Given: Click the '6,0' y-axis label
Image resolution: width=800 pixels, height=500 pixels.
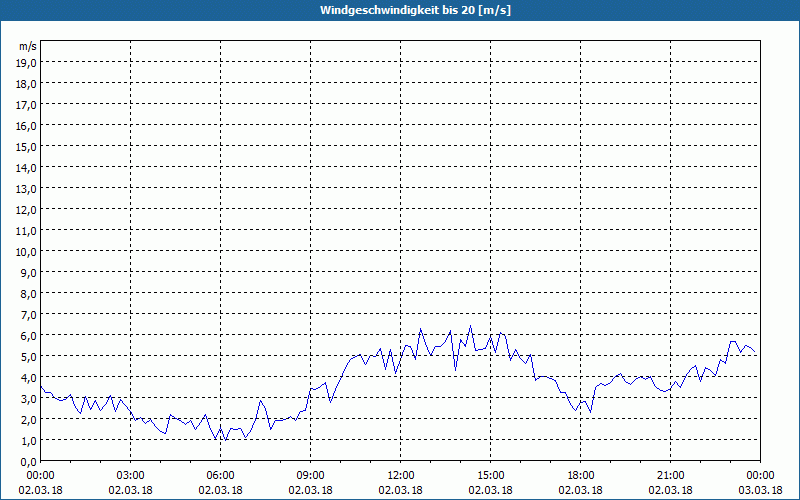Looking at the screenshot, I should (x=29, y=336).
